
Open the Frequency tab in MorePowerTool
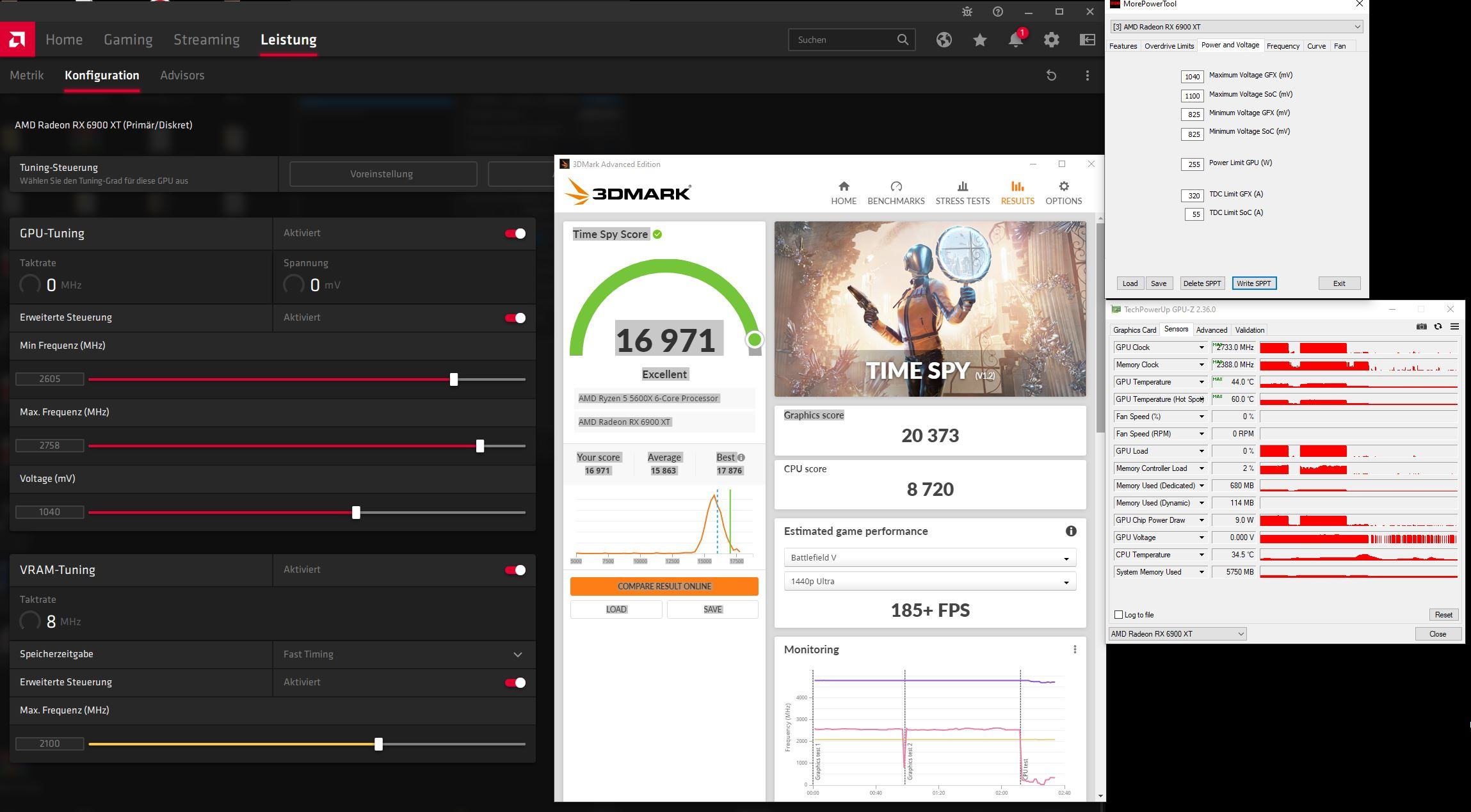(x=1282, y=46)
